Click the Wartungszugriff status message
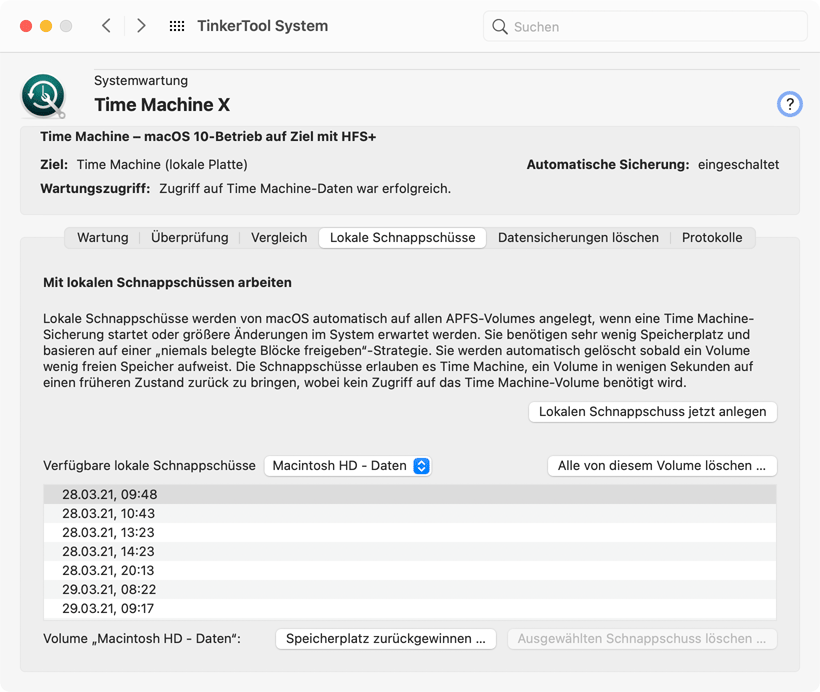Screen dimensions: 820x692 (x=305, y=188)
